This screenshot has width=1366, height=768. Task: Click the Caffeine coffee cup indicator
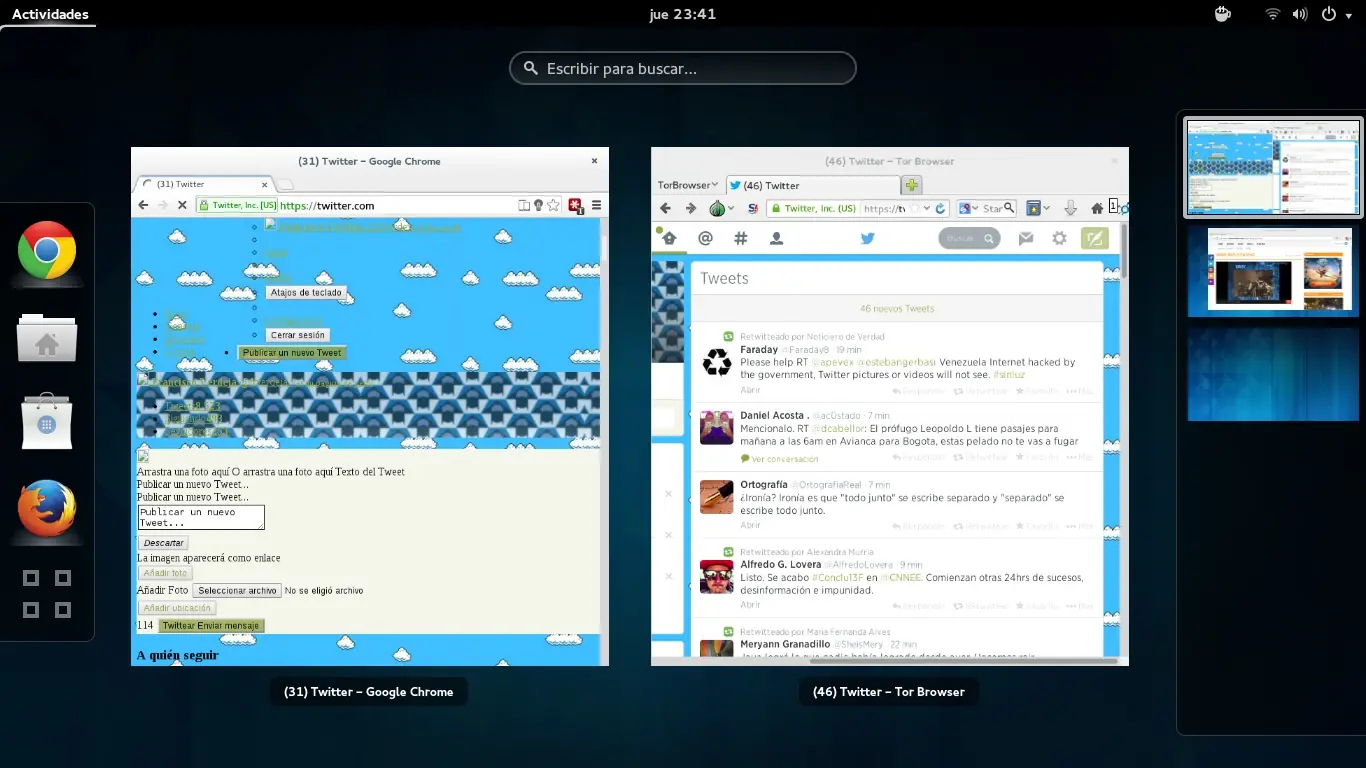coord(1222,14)
